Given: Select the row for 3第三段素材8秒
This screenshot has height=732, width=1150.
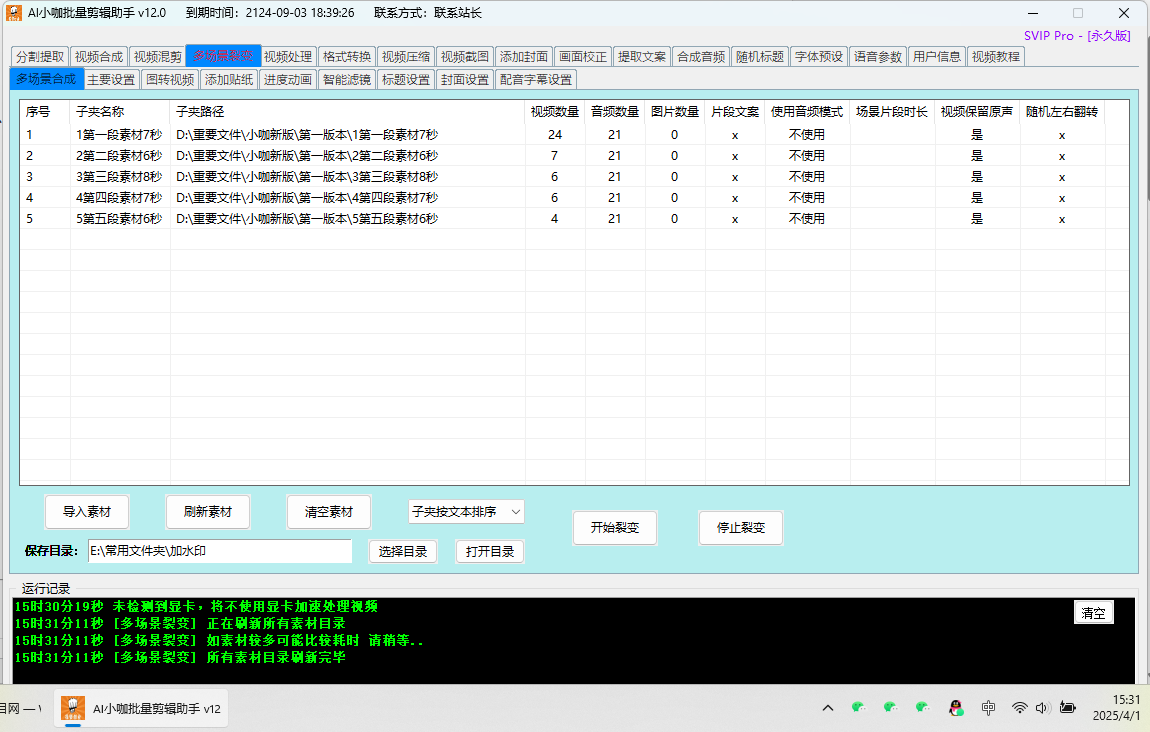Looking at the screenshot, I should [118, 177].
